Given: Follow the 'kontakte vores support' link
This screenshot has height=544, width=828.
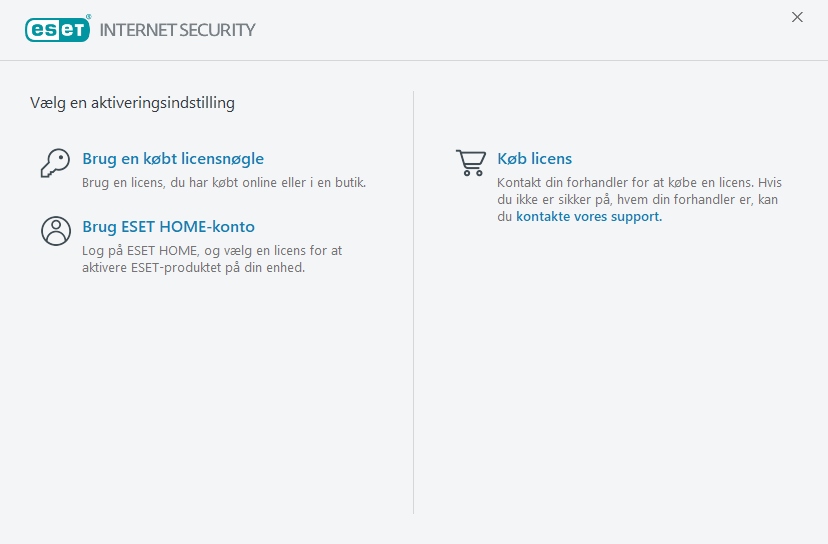Looking at the screenshot, I should [588, 217].
